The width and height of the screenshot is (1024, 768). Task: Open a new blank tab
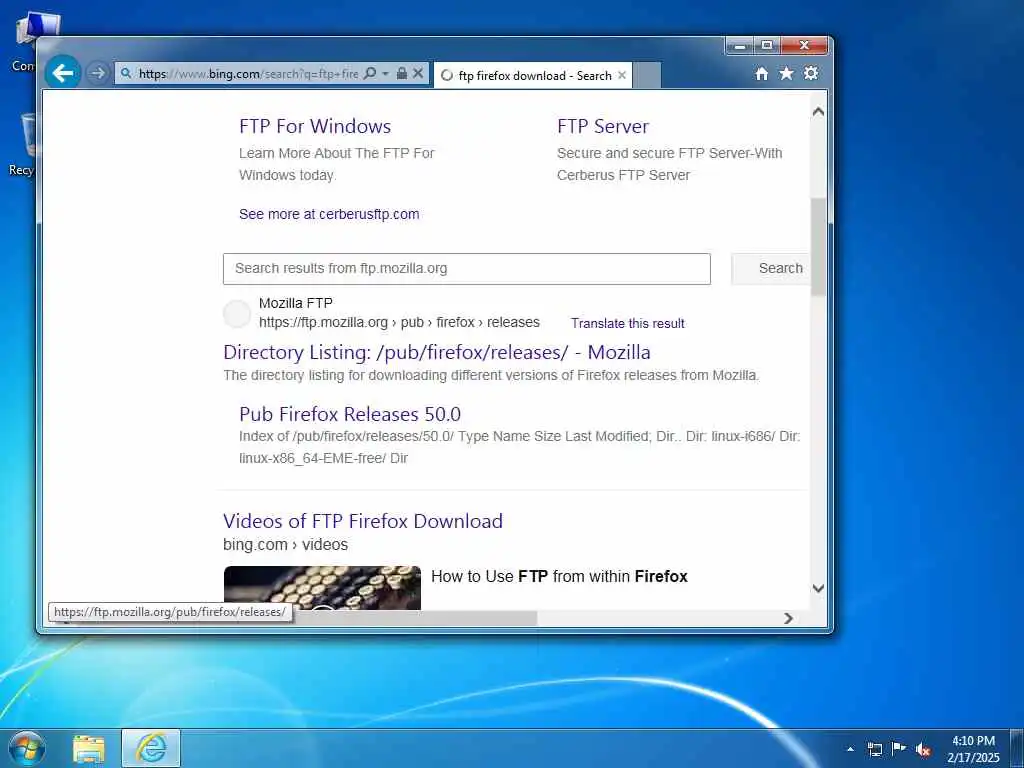coord(647,75)
